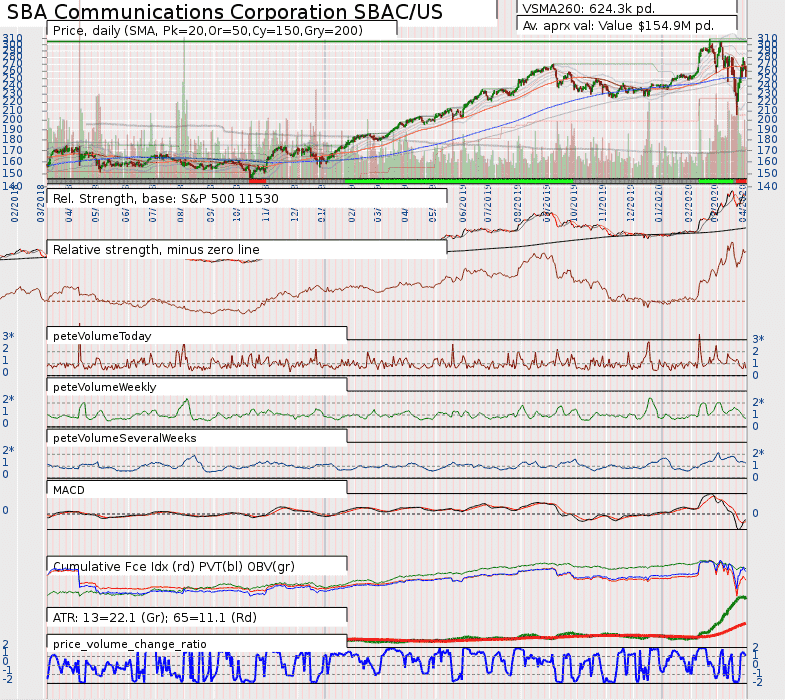Click the 2* label right of peteVolumeSeveralWeeks
785x700 pixels.
point(758,454)
